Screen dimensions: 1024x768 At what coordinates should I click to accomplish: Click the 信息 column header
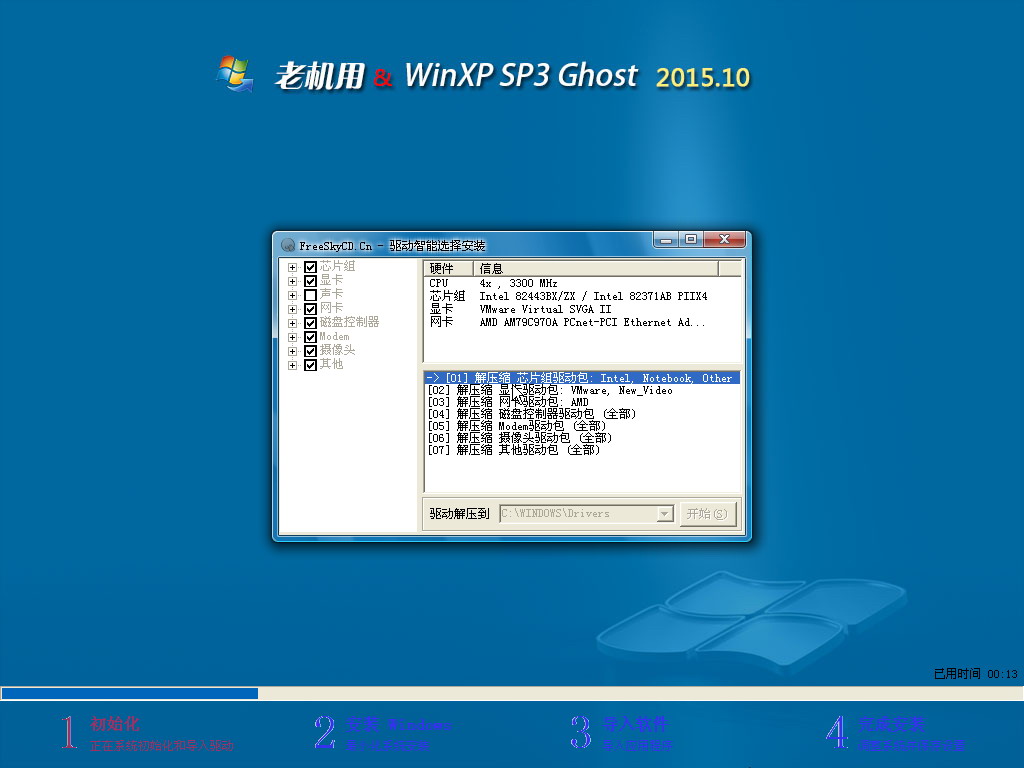tap(596, 268)
